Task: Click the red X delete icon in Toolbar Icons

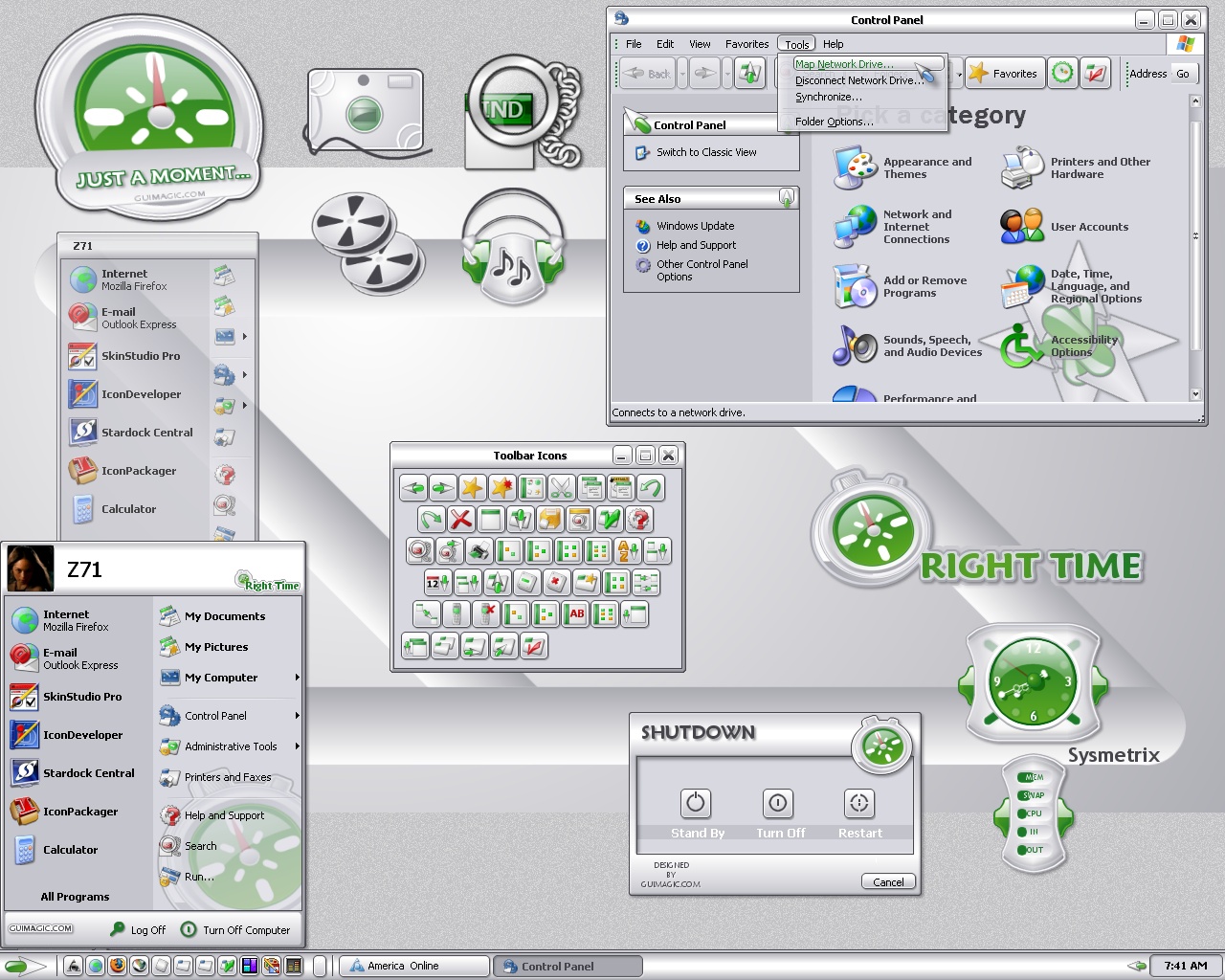Action: [x=461, y=520]
